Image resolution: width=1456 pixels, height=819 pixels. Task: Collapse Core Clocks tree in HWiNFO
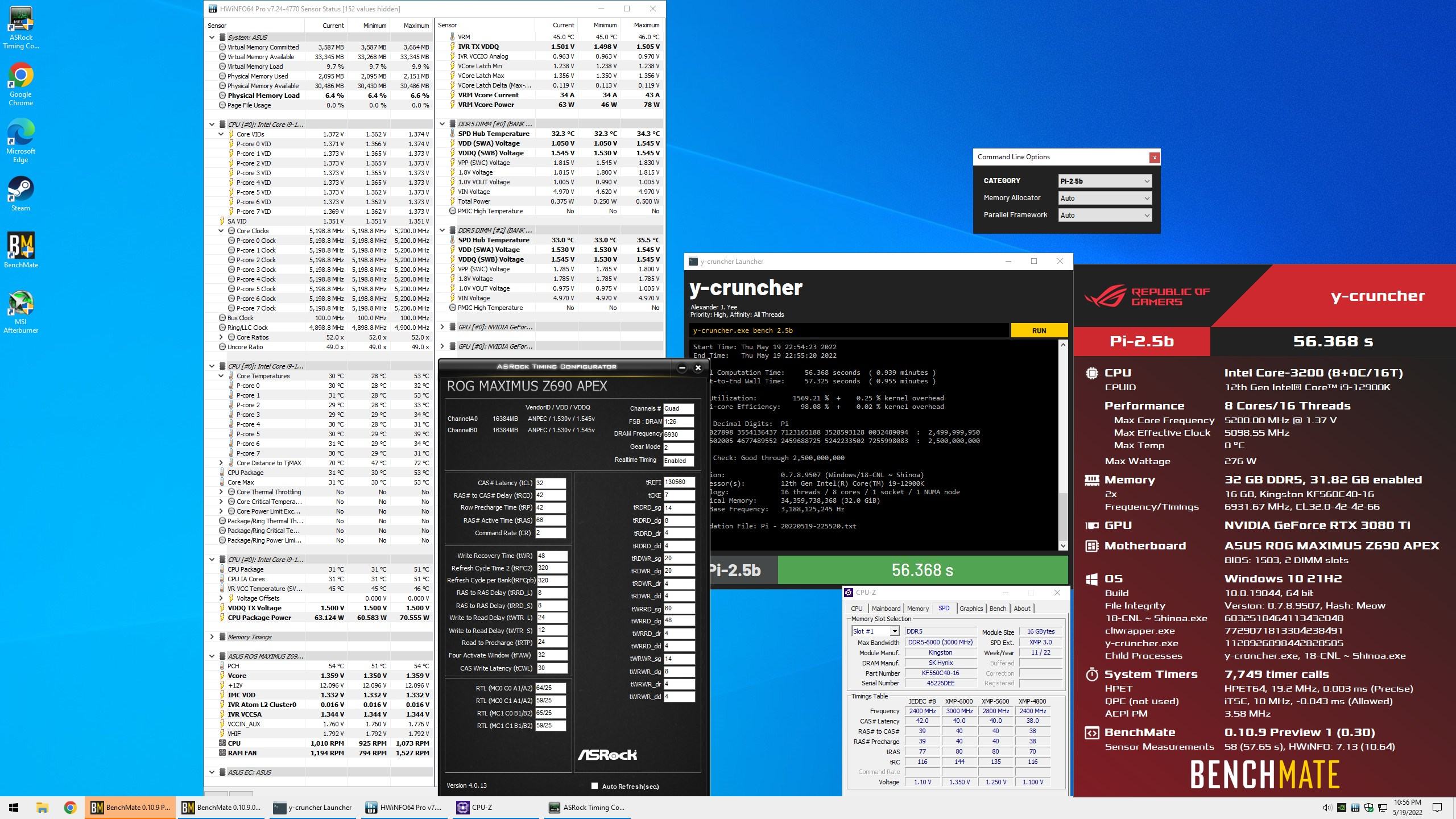point(221,231)
